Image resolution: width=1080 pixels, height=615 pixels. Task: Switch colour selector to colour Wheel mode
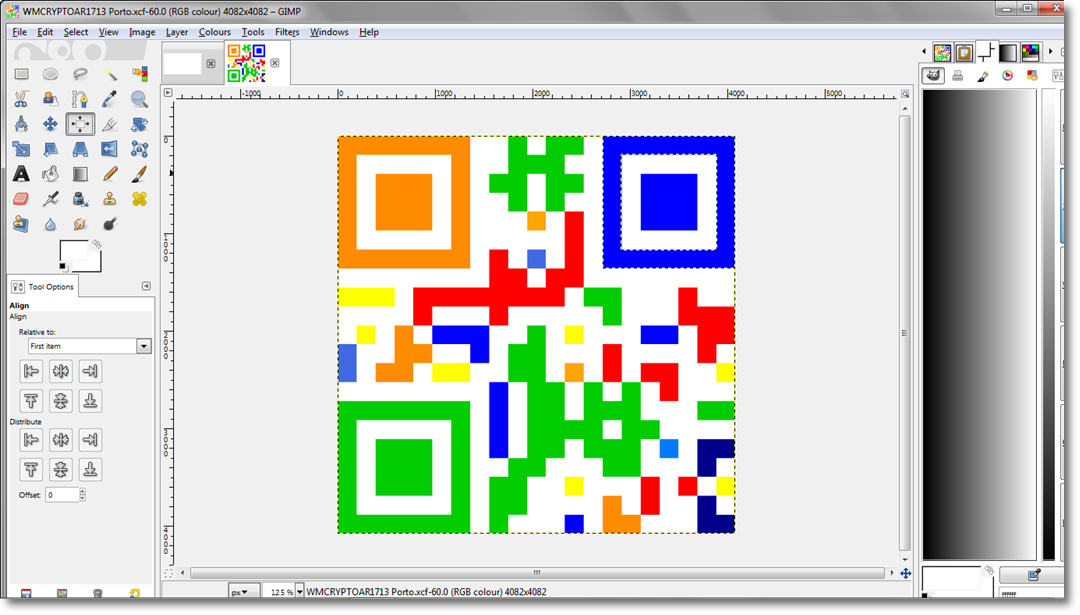tap(1008, 76)
